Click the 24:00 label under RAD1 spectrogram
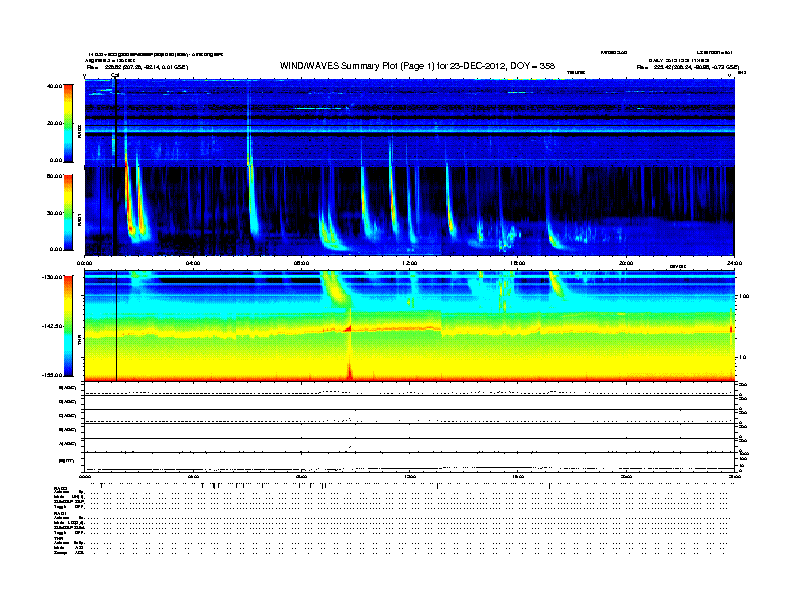The image size is (792, 612). tap(734, 263)
